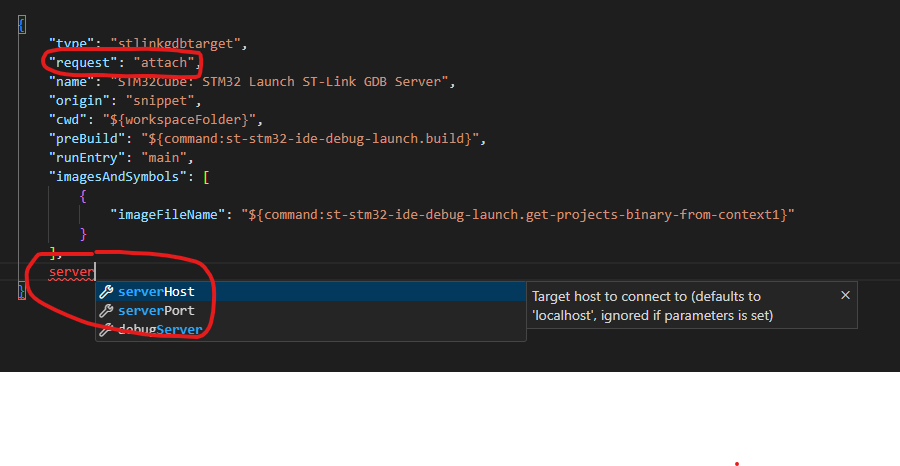Image resolution: width=900 pixels, height=466 pixels.
Task: Click the wrench icon beside debugServer
Action: 107,330
